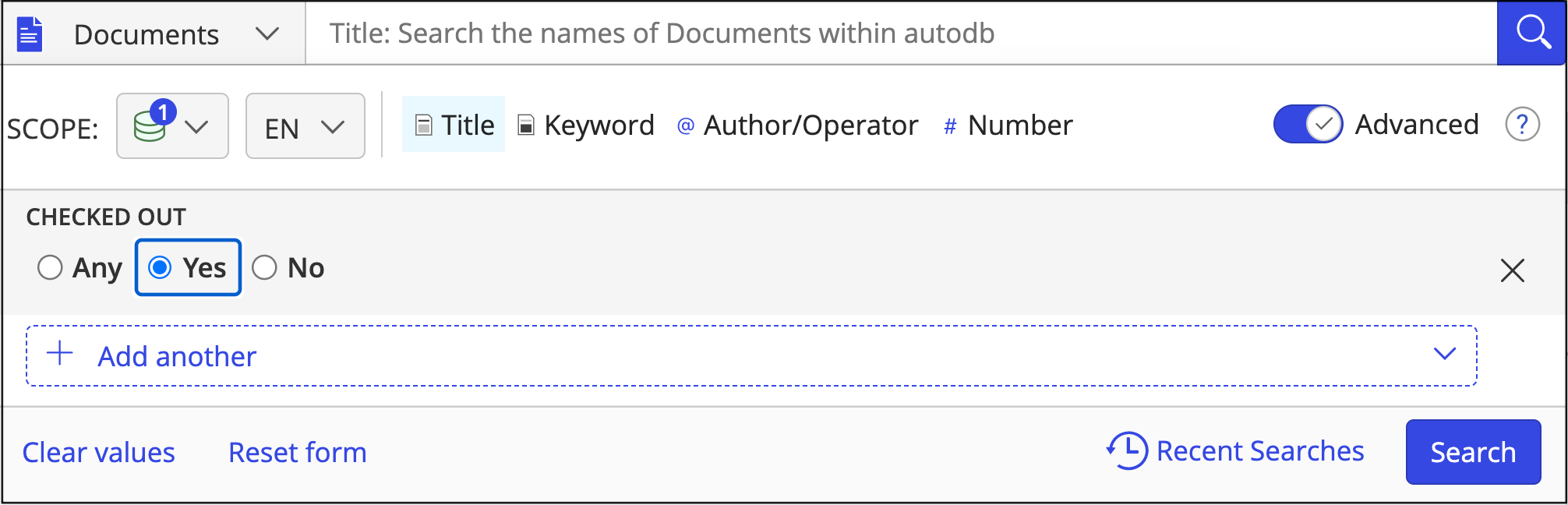The width and height of the screenshot is (1568, 505).
Task: Click the Clear values link
Action: click(x=99, y=453)
